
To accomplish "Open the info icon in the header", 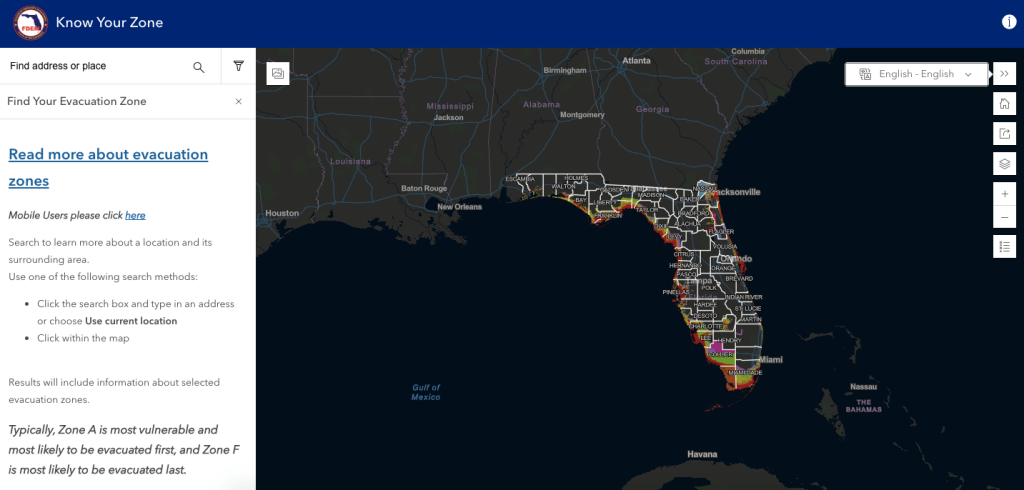I will pos(1008,22).
